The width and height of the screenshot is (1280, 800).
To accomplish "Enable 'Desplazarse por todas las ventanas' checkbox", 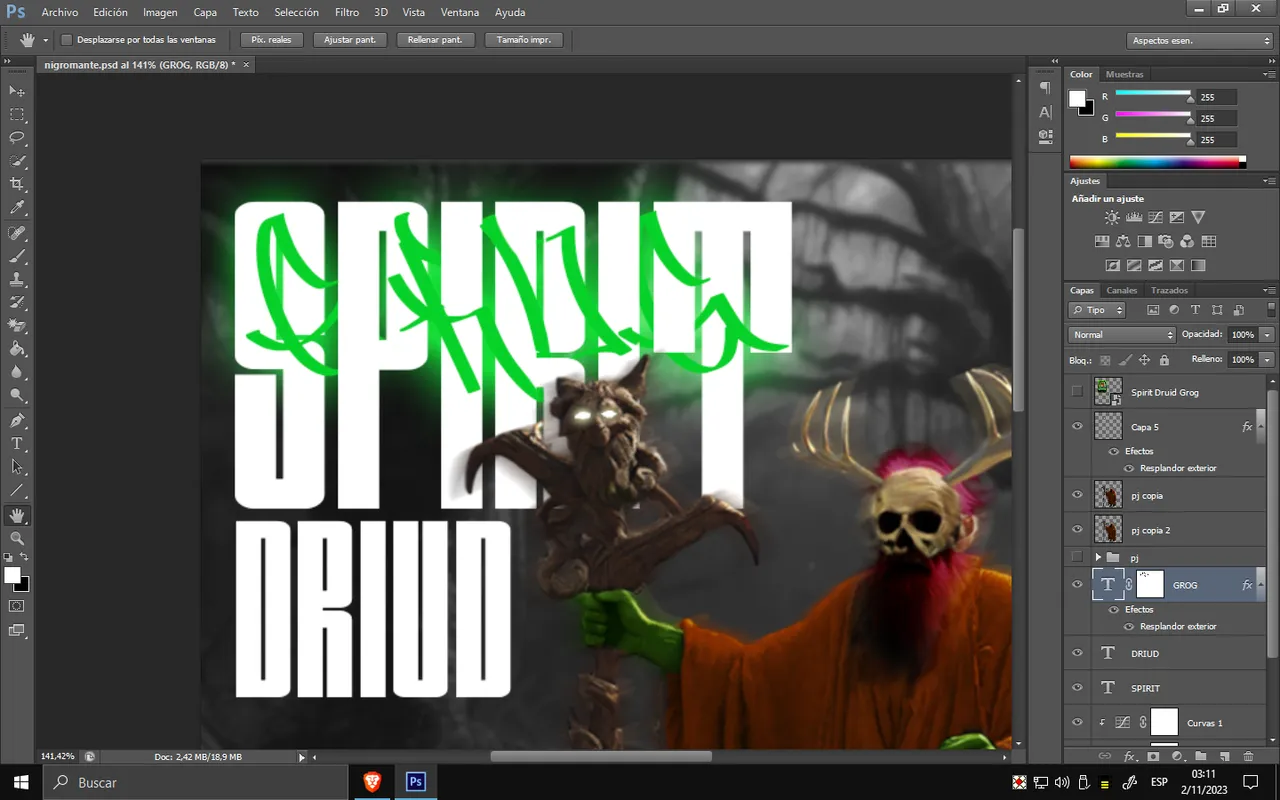I will click(x=67, y=40).
